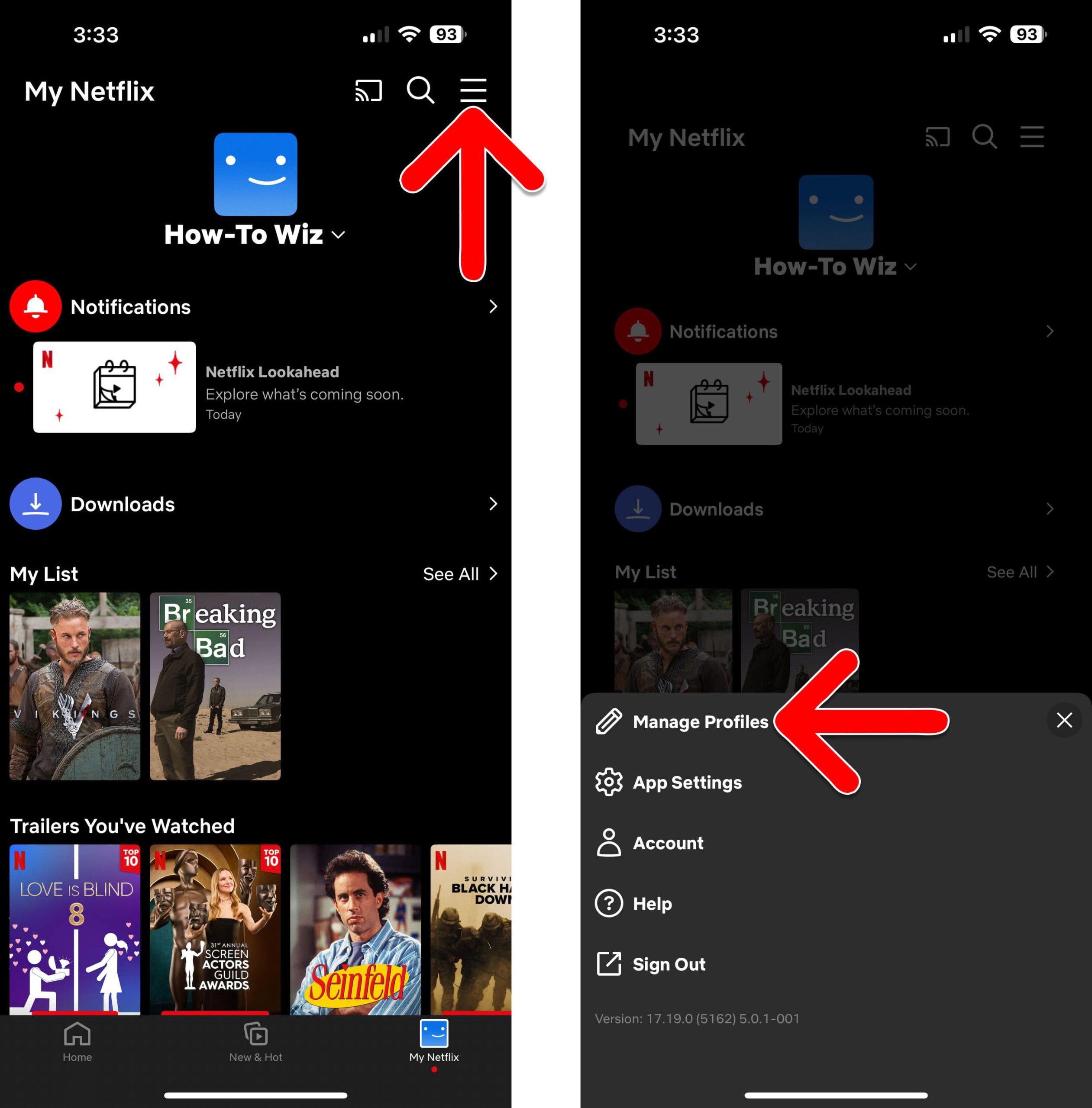The width and height of the screenshot is (1092, 1108).
Task: Tap the gear icon beside App Settings
Action: (x=608, y=782)
